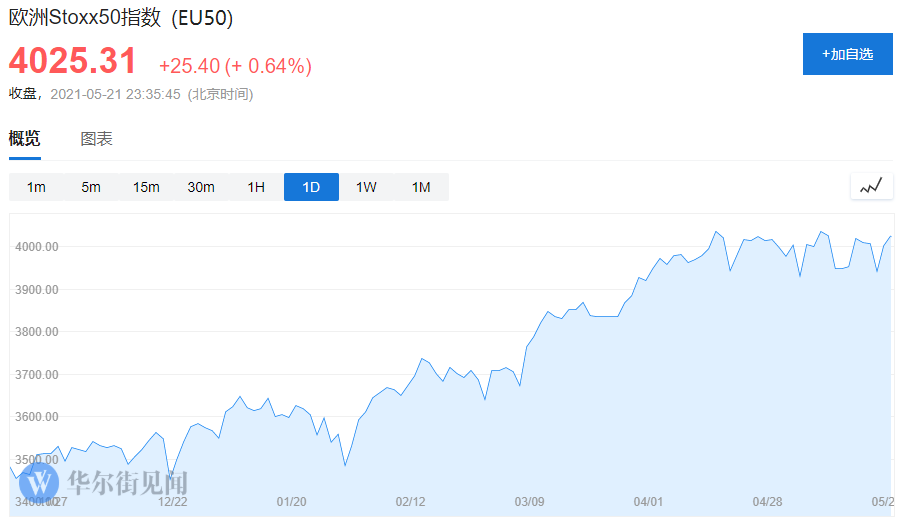Click the 03/09 date marker on axis
Image resolution: width=901 pixels, height=523 pixels.
[x=529, y=501]
